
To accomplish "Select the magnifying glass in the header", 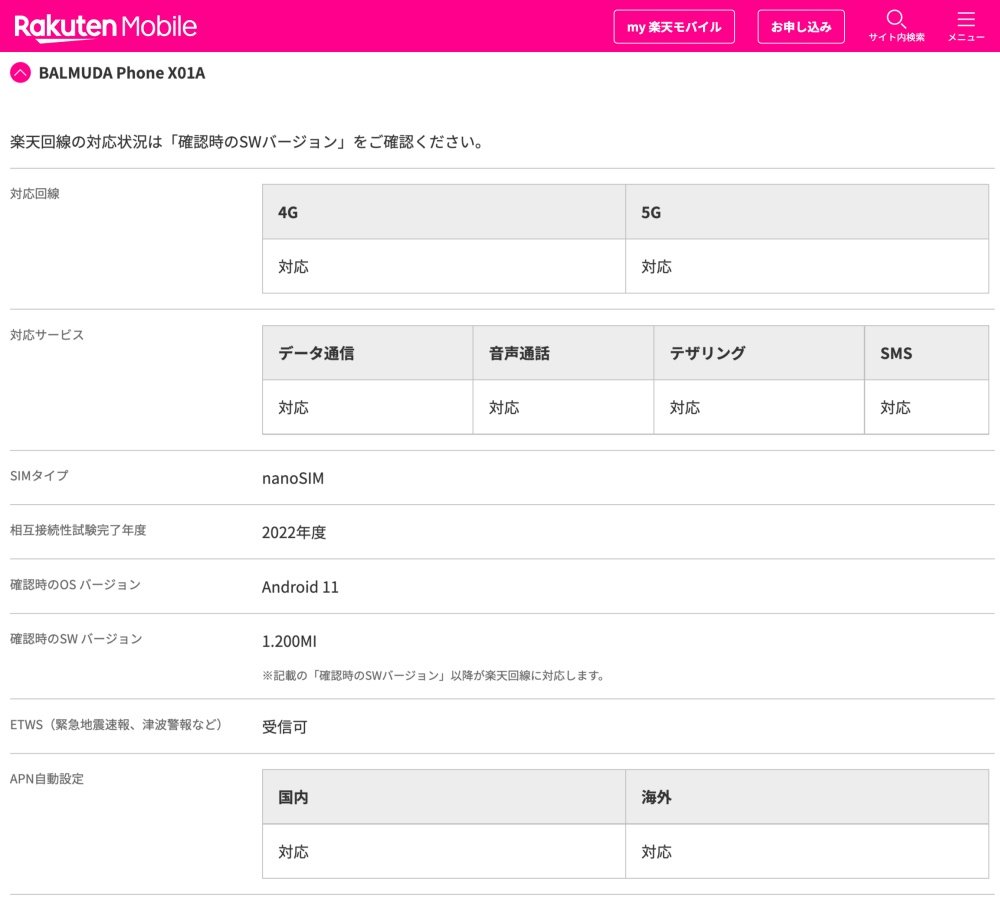I will click(896, 18).
